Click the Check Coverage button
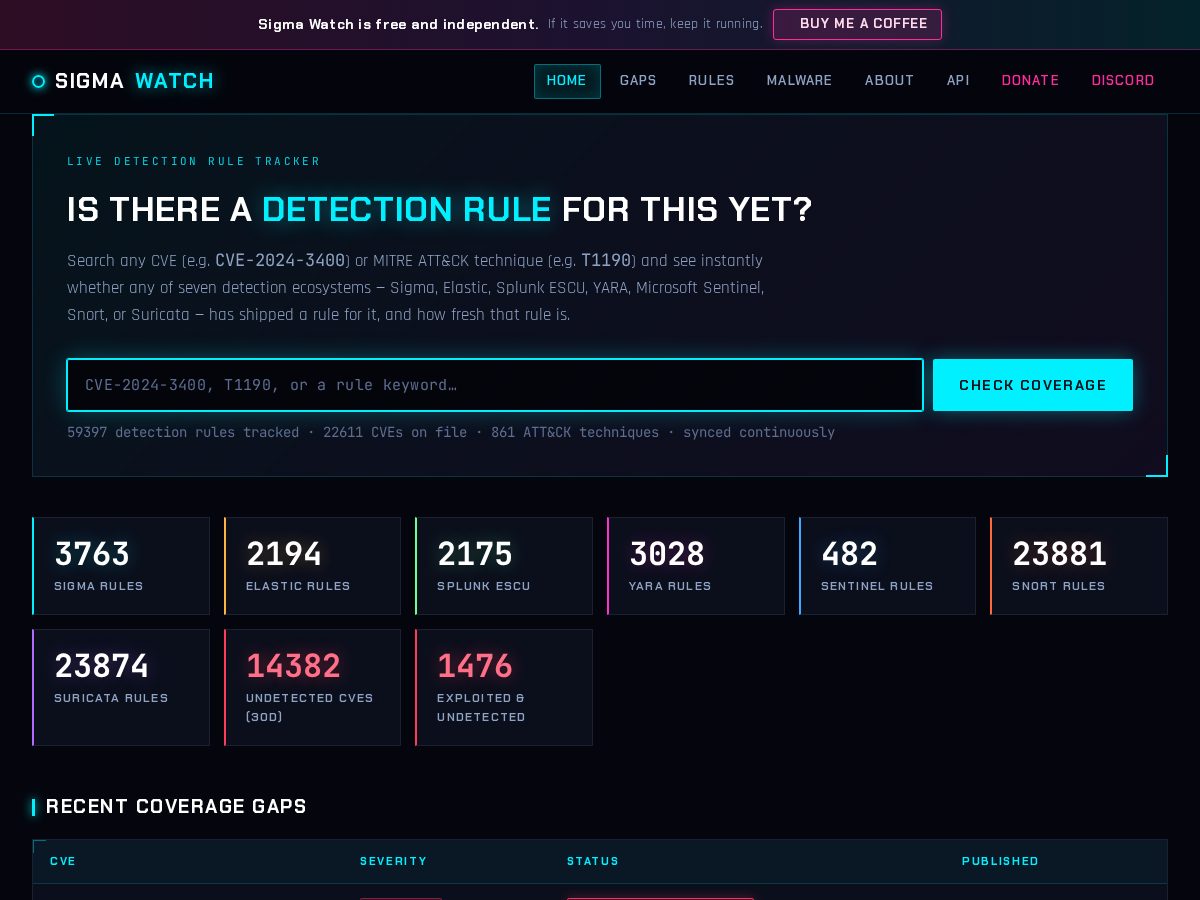1200x900 pixels. click(x=1033, y=385)
